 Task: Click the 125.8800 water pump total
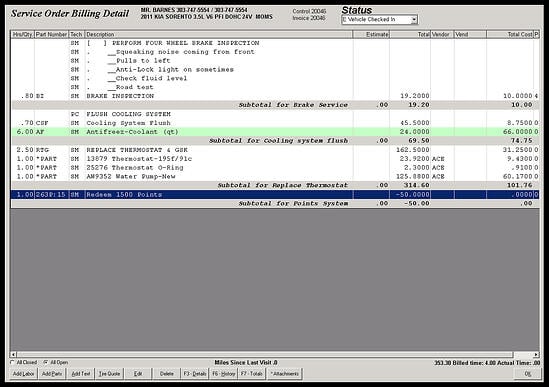pyautogui.click(x=413, y=176)
